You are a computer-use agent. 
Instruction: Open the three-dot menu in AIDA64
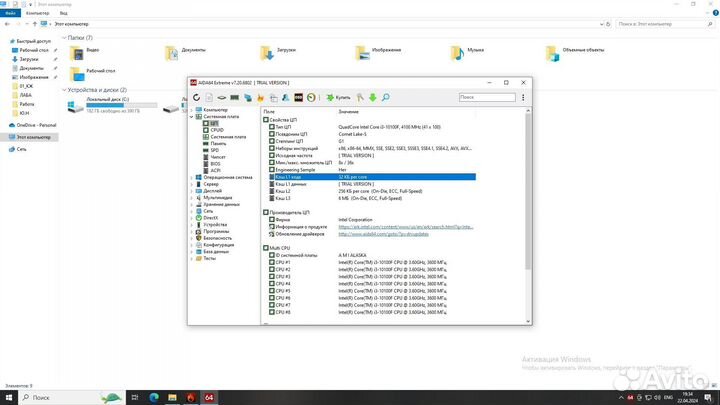(523, 97)
